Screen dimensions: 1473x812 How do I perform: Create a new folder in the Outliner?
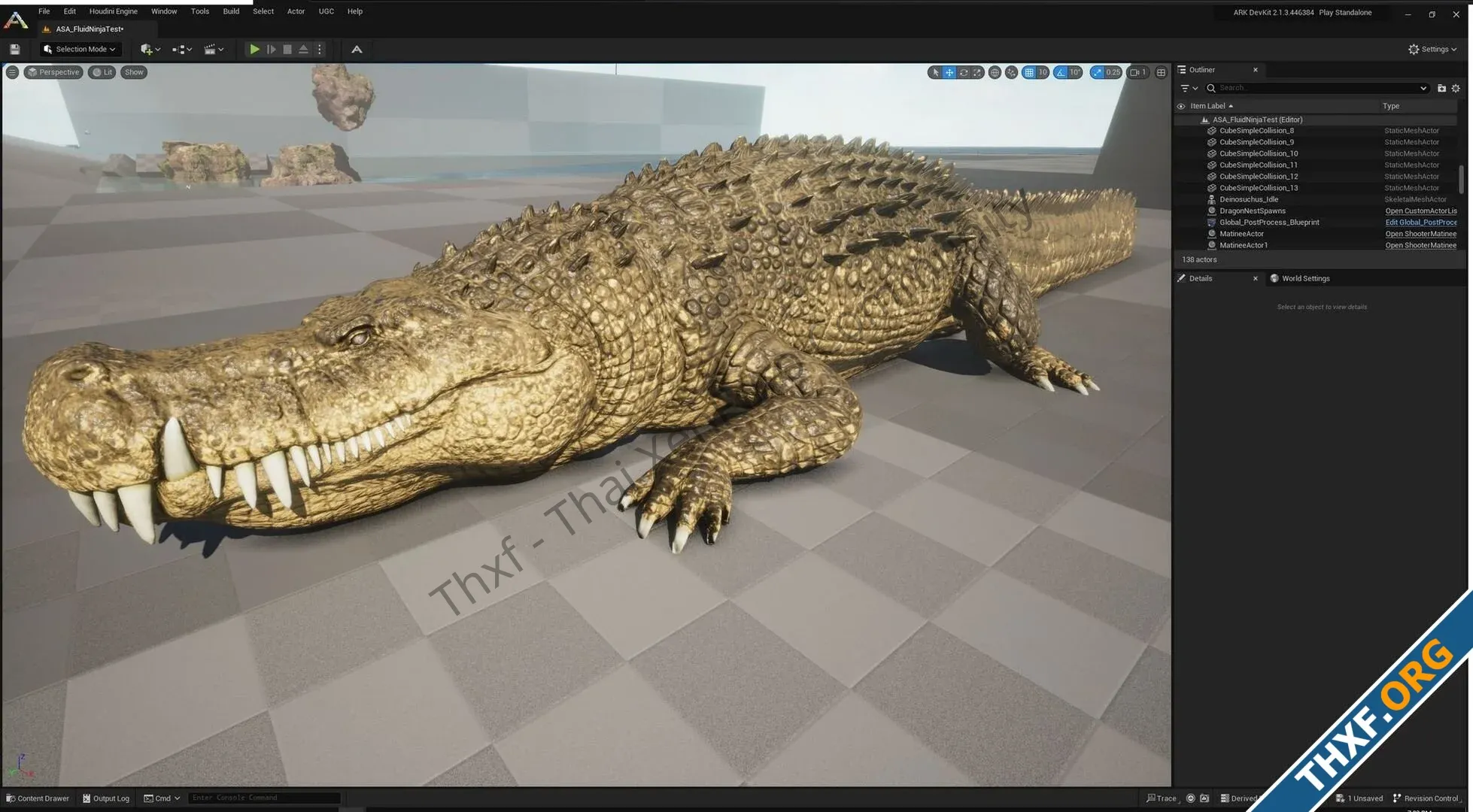(x=1441, y=88)
